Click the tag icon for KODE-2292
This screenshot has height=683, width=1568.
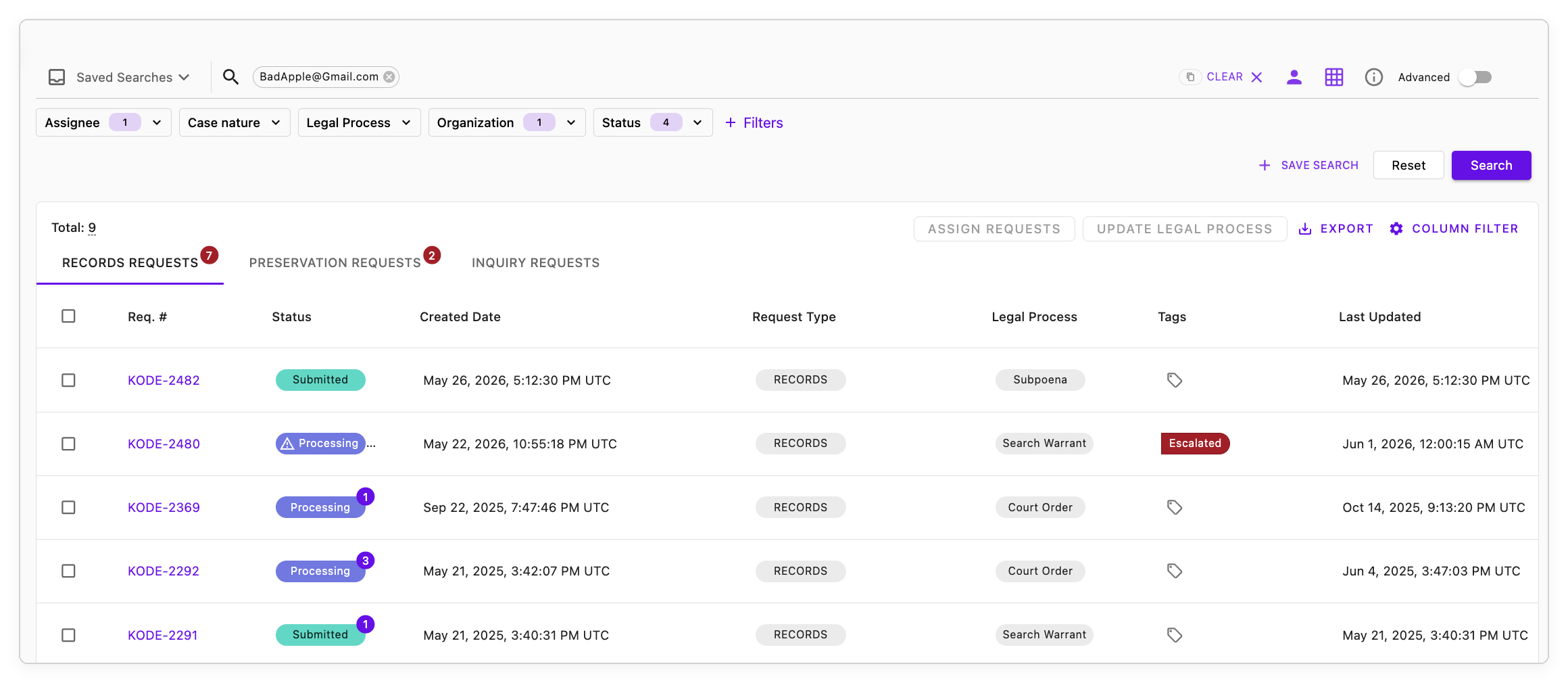[1175, 571]
